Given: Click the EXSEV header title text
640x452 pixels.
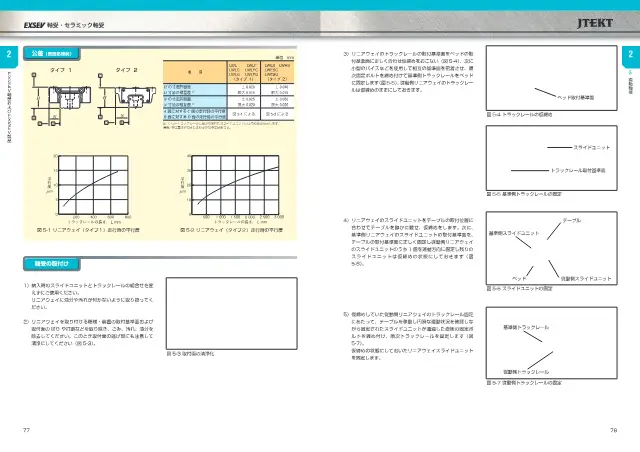Looking at the screenshot, I should point(64,25).
